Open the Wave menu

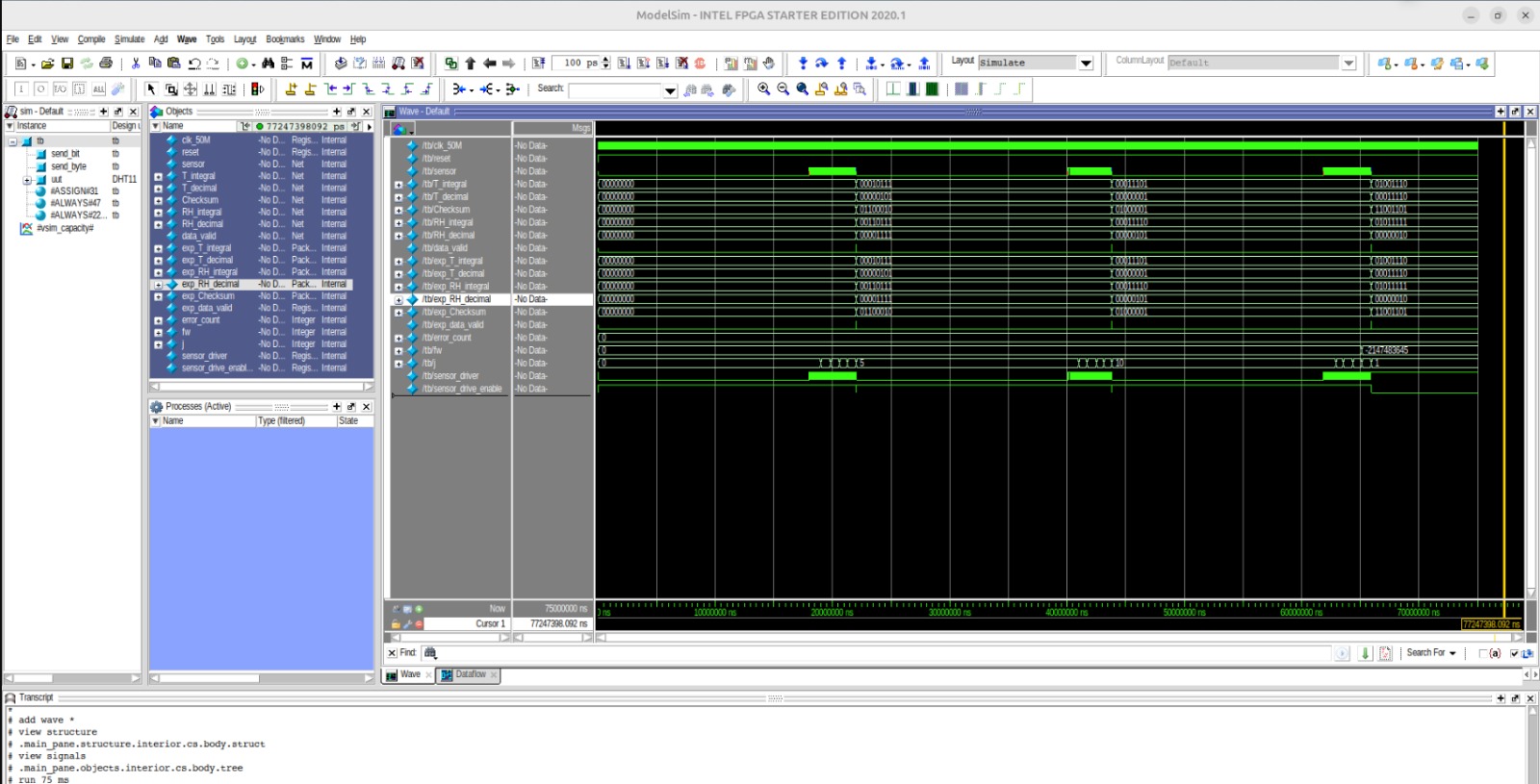[187, 39]
